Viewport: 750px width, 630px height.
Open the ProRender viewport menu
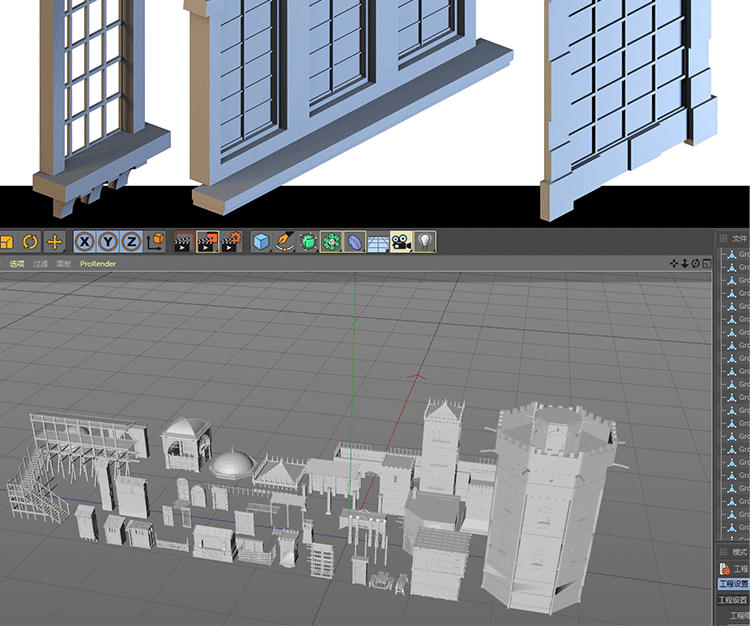(98, 264)
